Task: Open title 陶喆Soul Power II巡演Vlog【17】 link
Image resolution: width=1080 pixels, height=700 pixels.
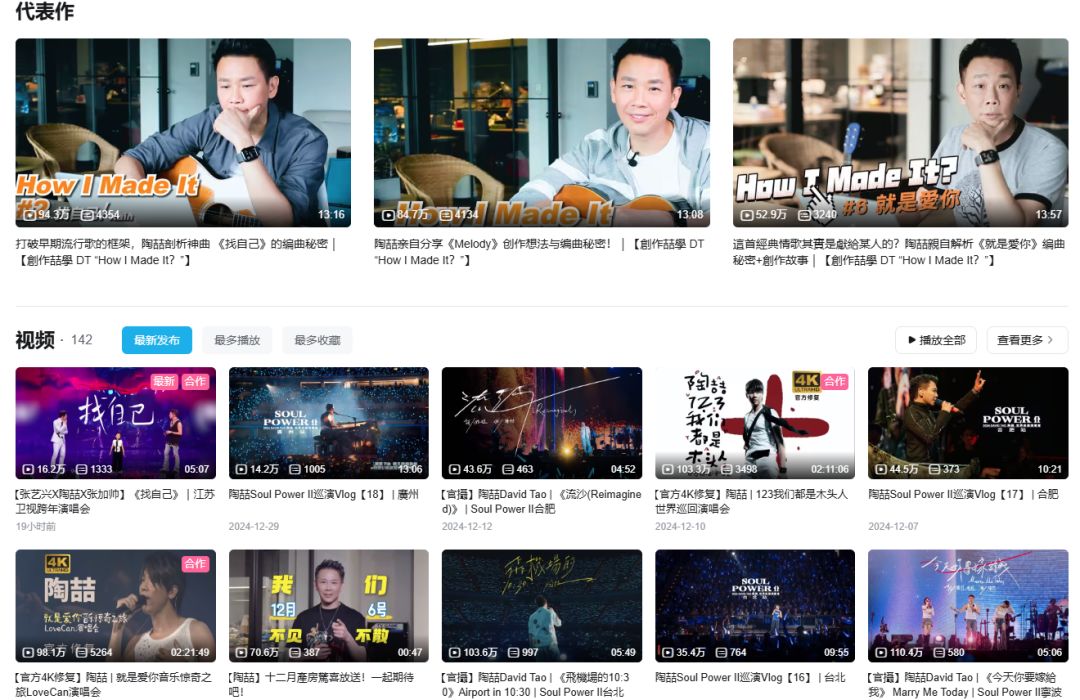Action: point(964,494)
